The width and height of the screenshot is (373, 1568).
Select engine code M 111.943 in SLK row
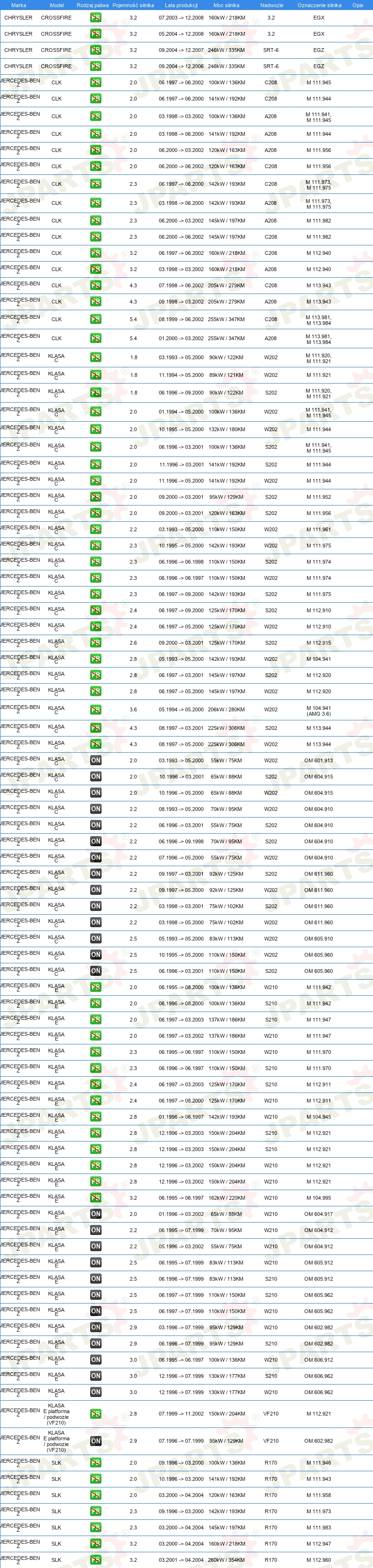(x=319, y=1479)
